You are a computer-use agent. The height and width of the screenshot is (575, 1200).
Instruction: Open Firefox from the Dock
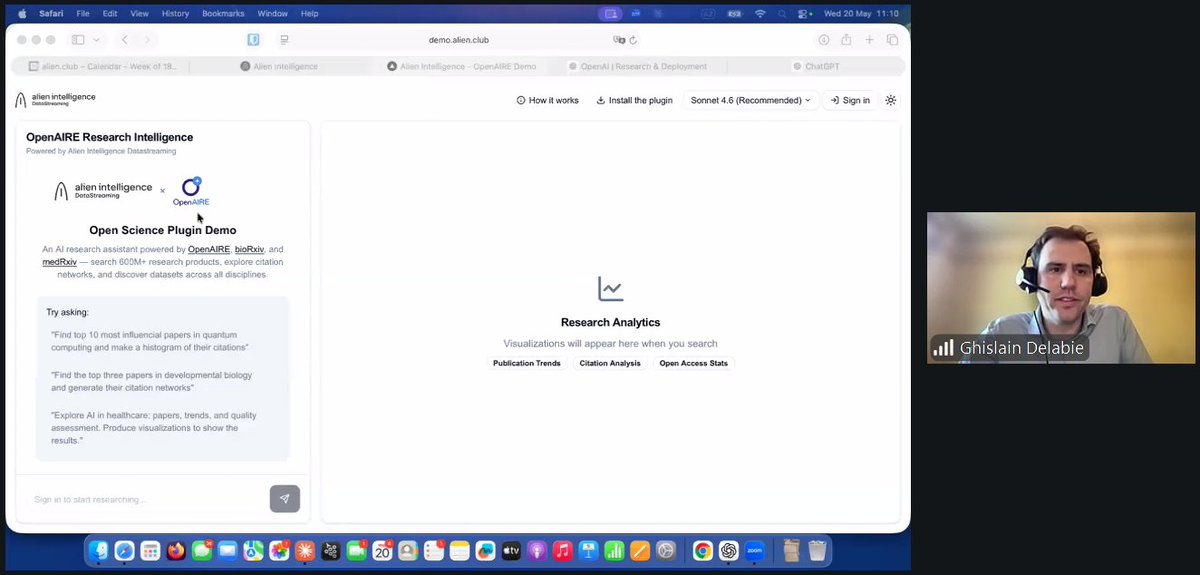click(176, 550)
